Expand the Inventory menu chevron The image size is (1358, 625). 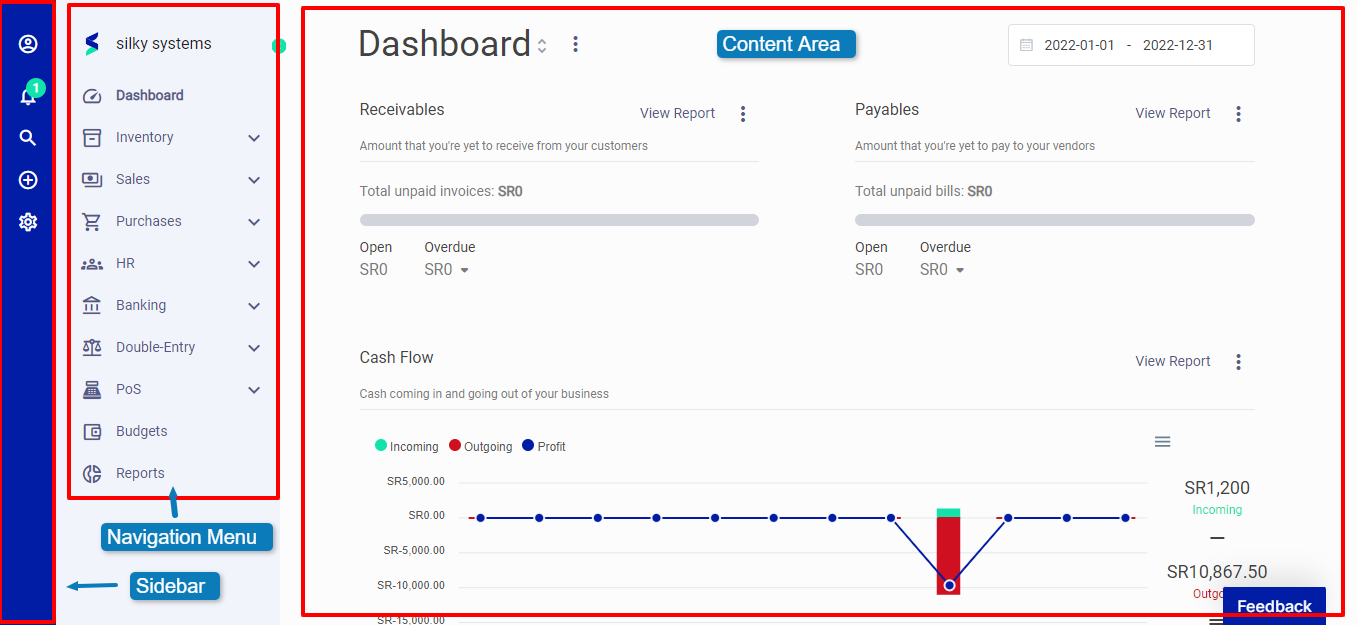point(254,138)
